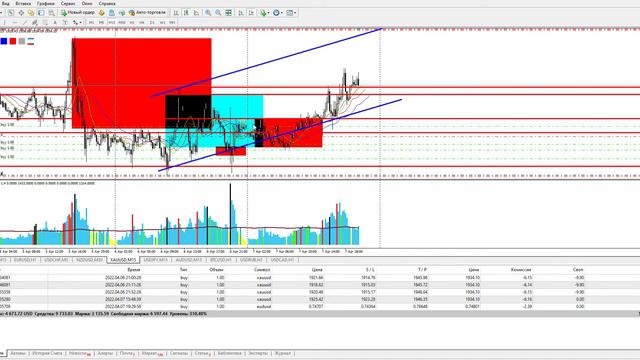Image resolution: width=640 pixels, height=360 pixels.
Task: Switch timeframe to H4
Action: click(x=142, y=22)
